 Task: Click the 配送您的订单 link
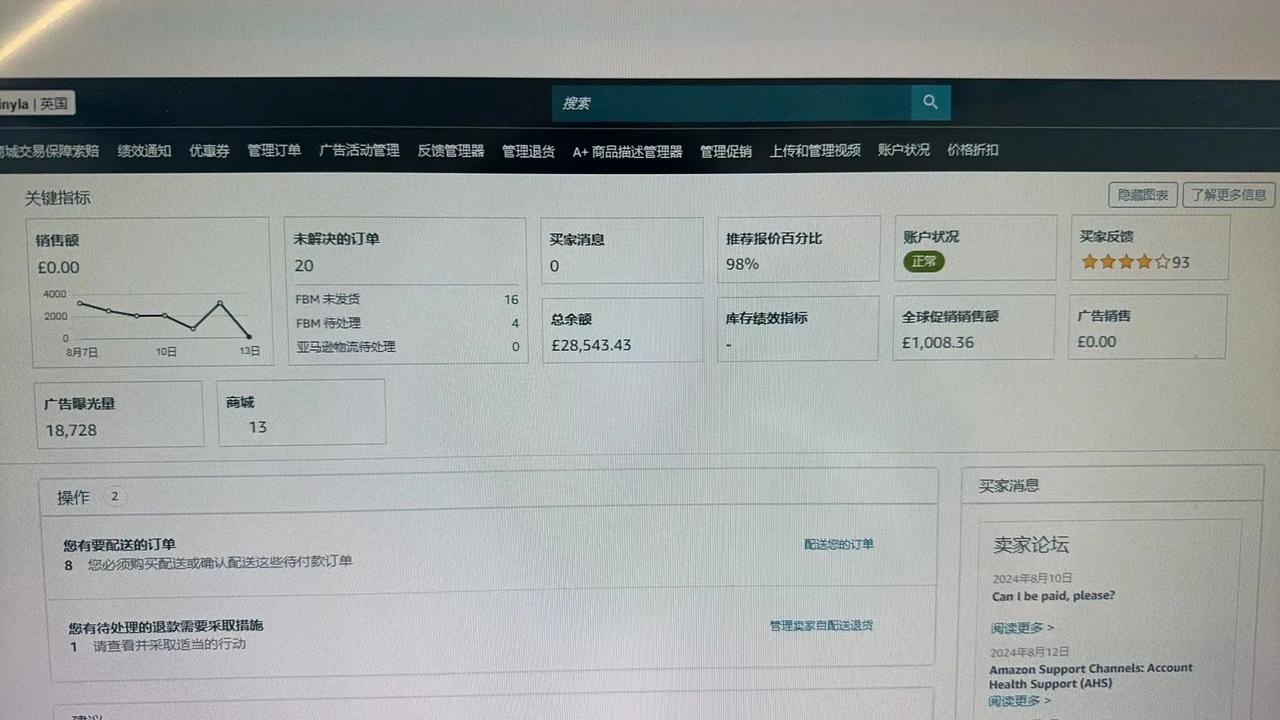[839, 544]
